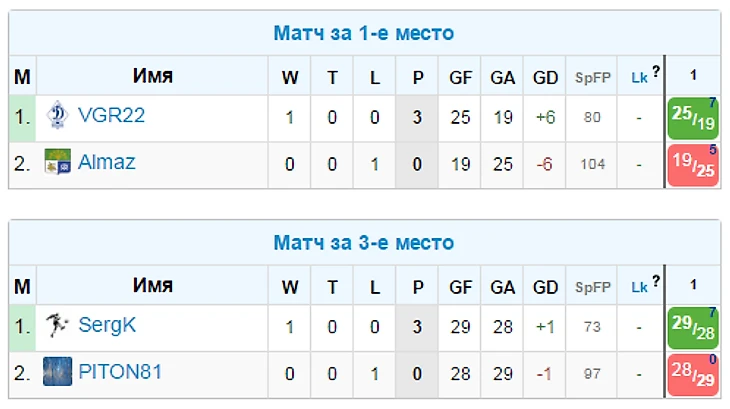Open the VGR22 player profile link
The image size is (730, 409).
pyautogui.click(x=111, y=116)
